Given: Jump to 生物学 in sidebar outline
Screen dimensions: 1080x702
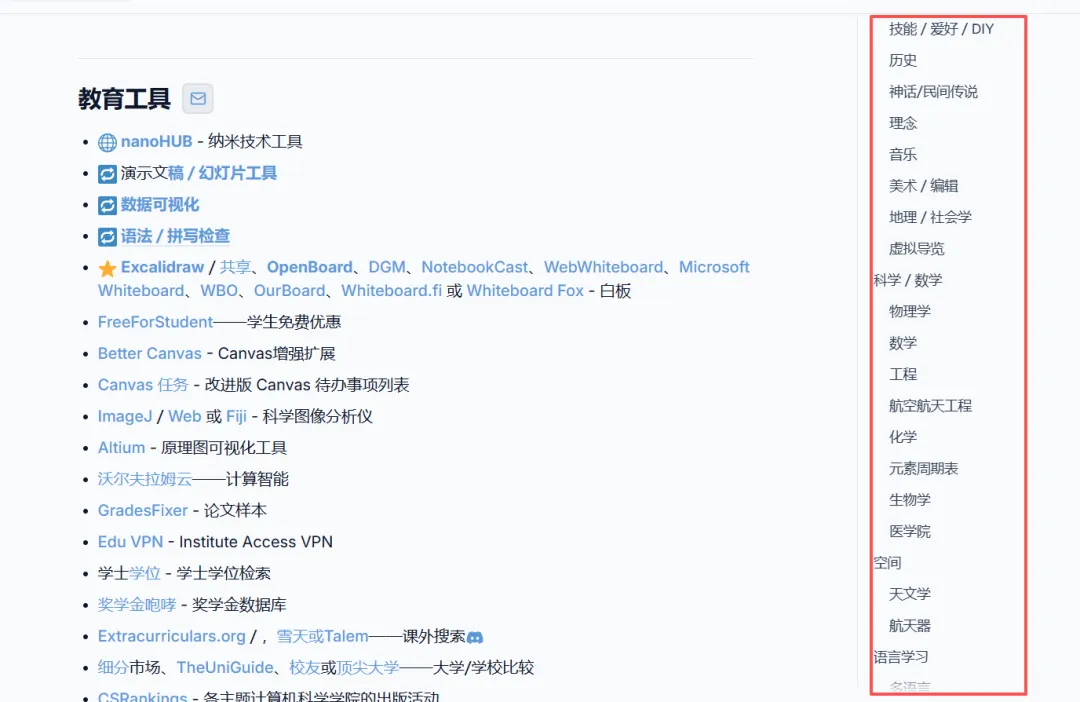Looking at the screenshot, I should pos(909,499).
